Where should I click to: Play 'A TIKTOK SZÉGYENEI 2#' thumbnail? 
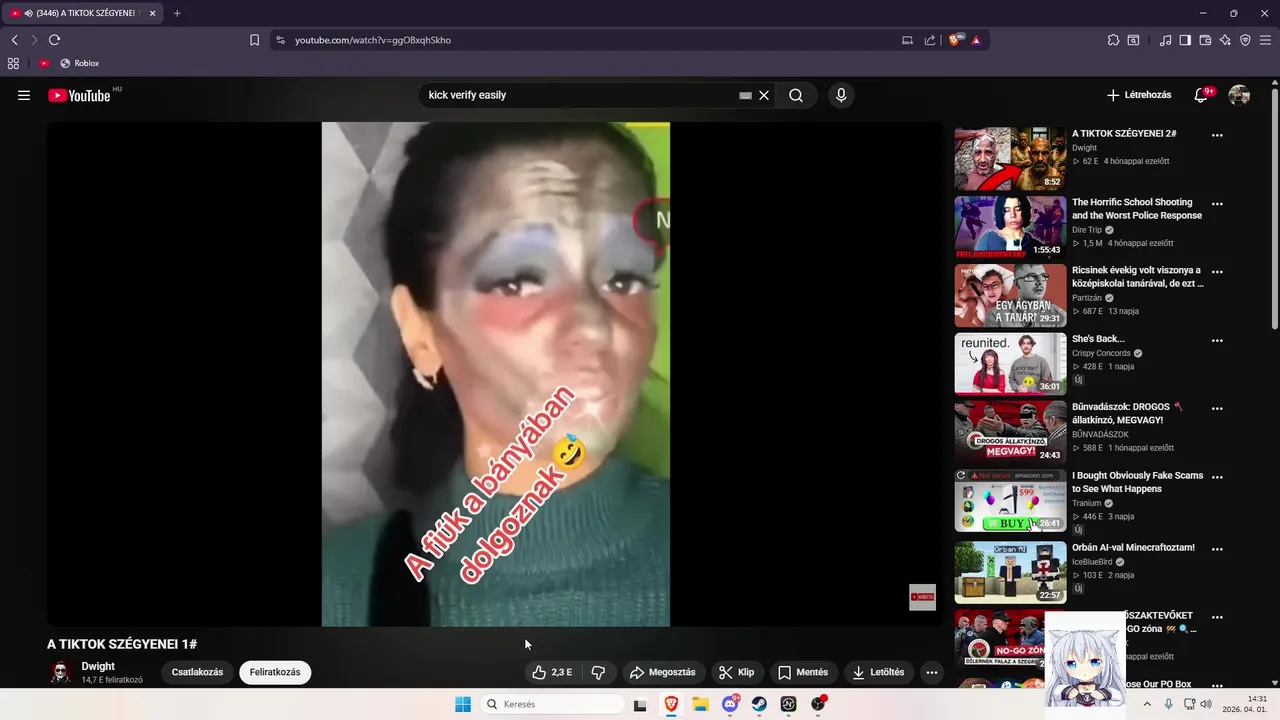(x=1010, y=159)
